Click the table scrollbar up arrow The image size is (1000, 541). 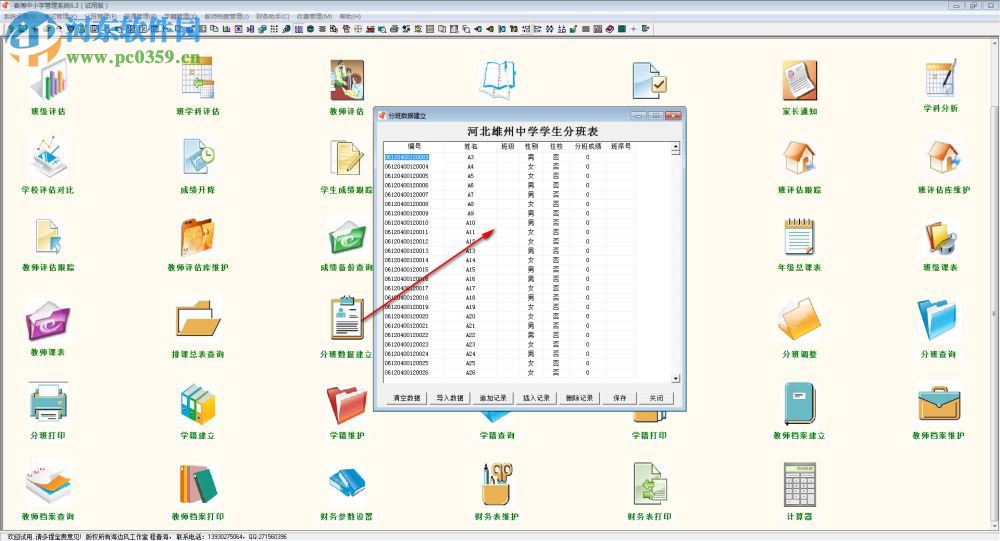(675, 148)
